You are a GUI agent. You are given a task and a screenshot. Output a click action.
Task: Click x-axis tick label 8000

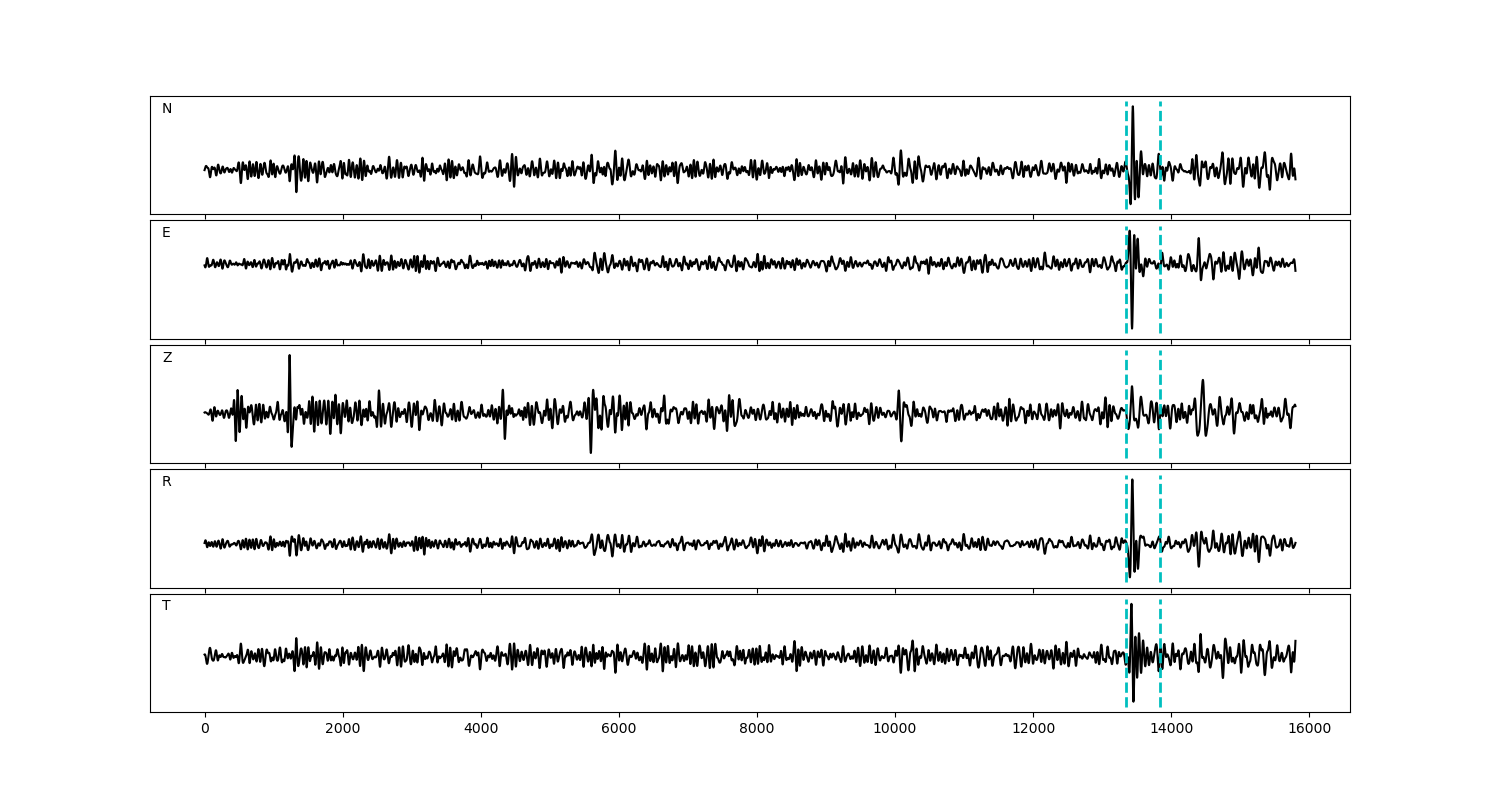click(x=757, y=730)
